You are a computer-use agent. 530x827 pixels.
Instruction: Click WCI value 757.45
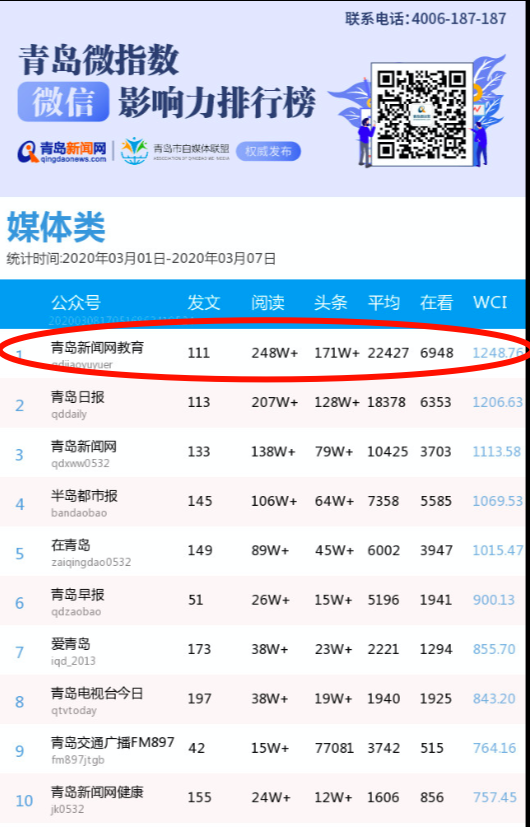495,797
